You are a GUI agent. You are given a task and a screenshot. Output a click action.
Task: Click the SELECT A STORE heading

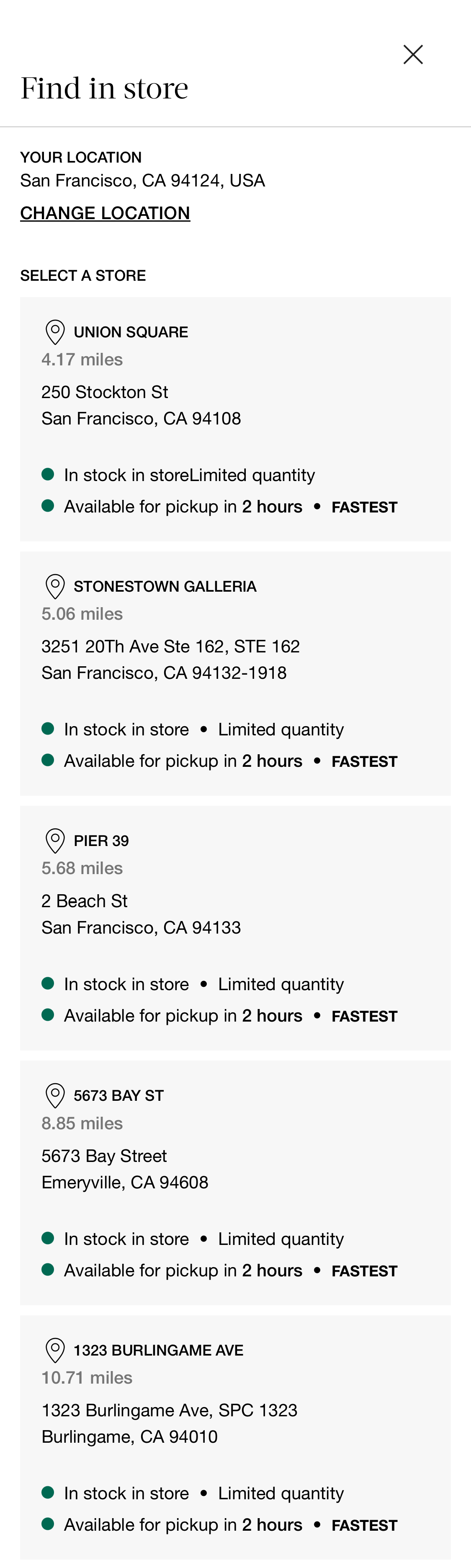pyautogui.click(x=82, y=274)
